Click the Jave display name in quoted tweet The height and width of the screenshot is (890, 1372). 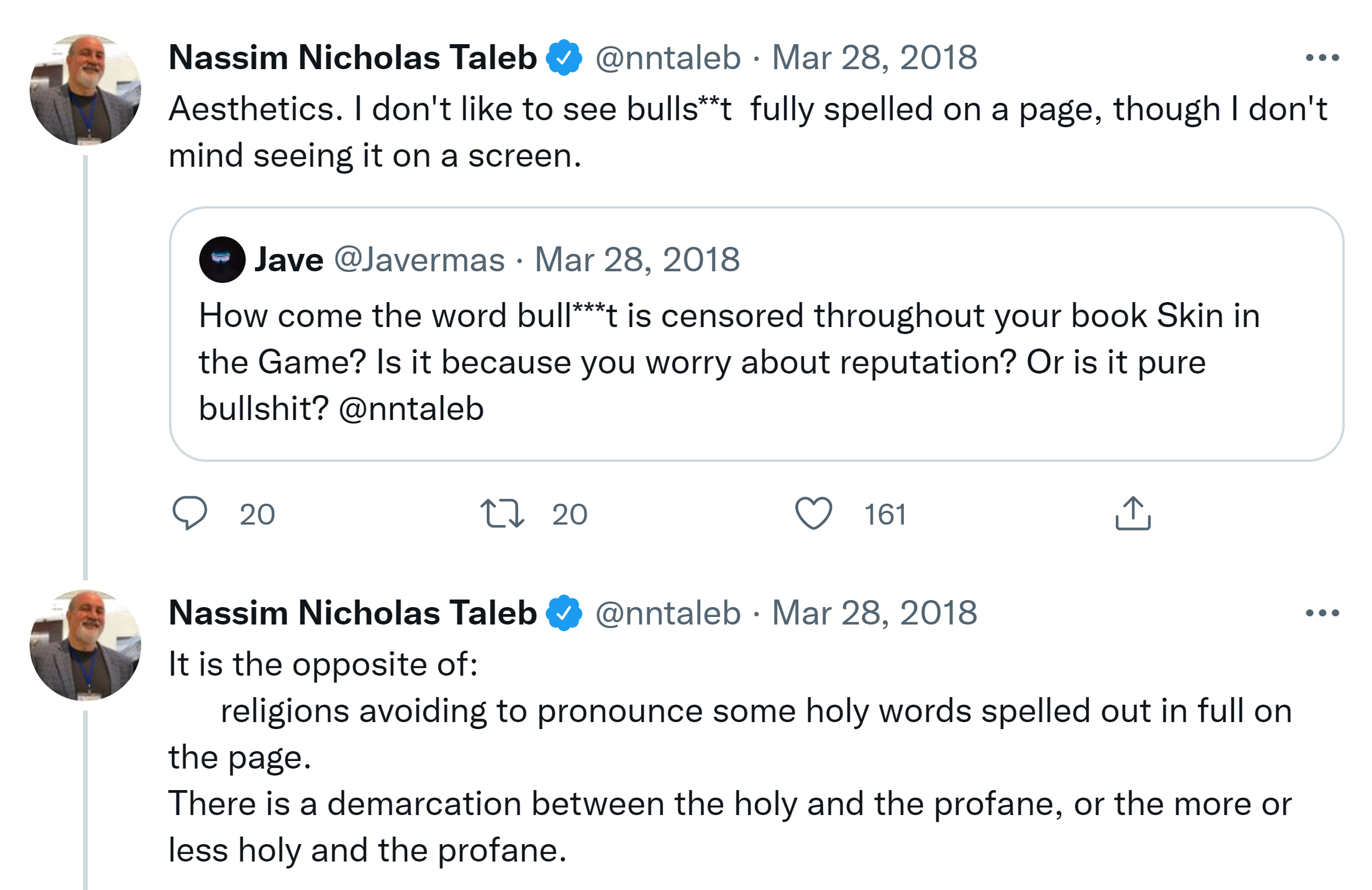click(289, 260)
